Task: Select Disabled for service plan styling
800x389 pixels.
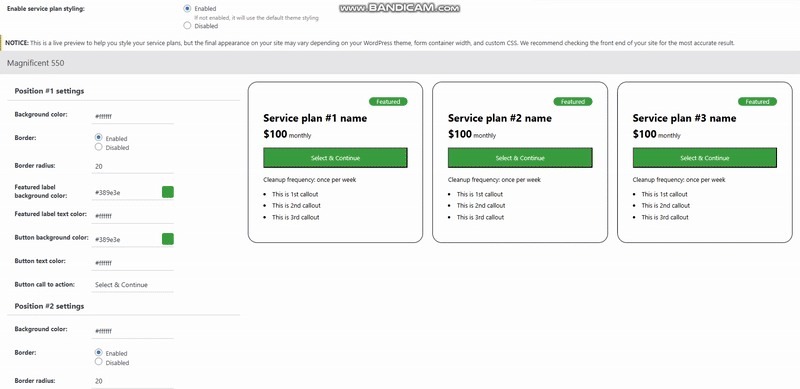Action: point(187,26)
